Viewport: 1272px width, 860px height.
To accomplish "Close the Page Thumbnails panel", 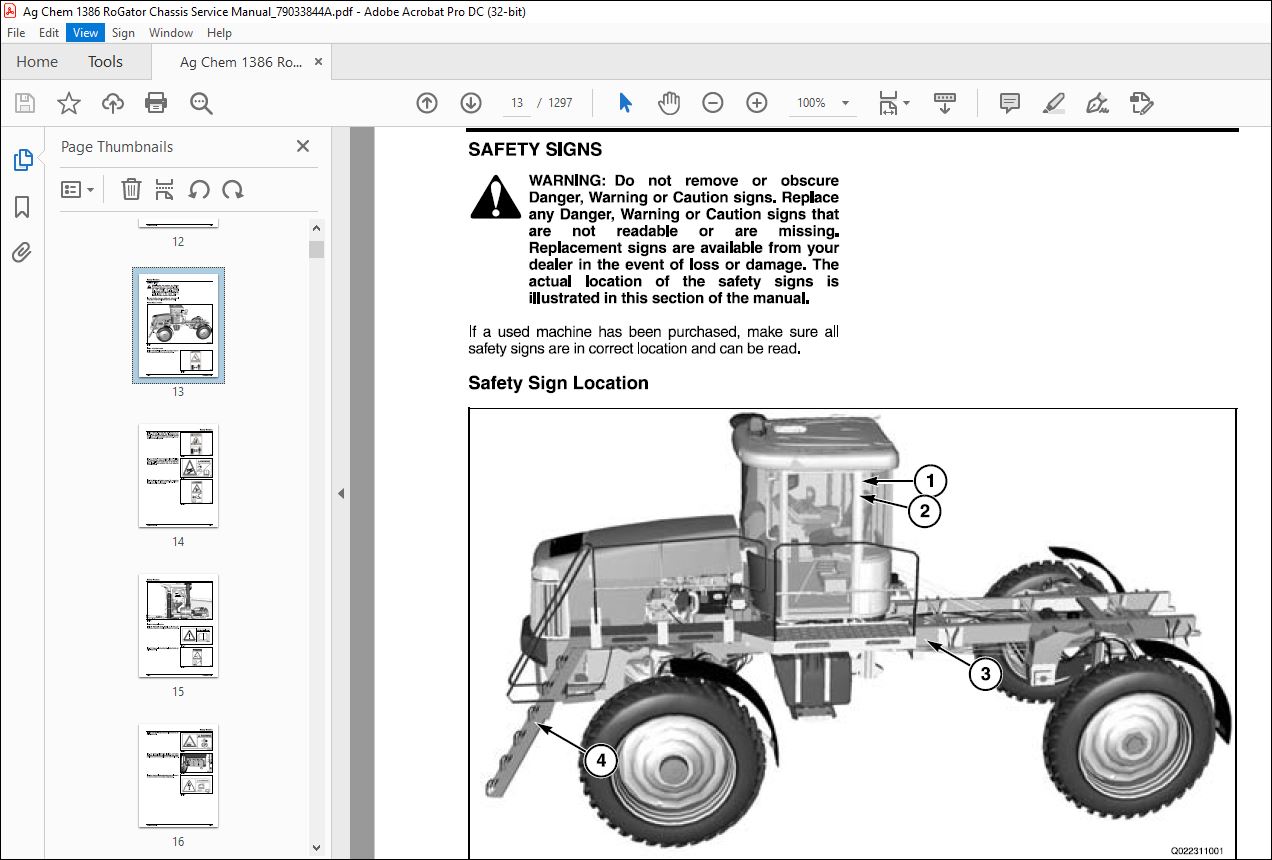I will [x=303, y=146].
